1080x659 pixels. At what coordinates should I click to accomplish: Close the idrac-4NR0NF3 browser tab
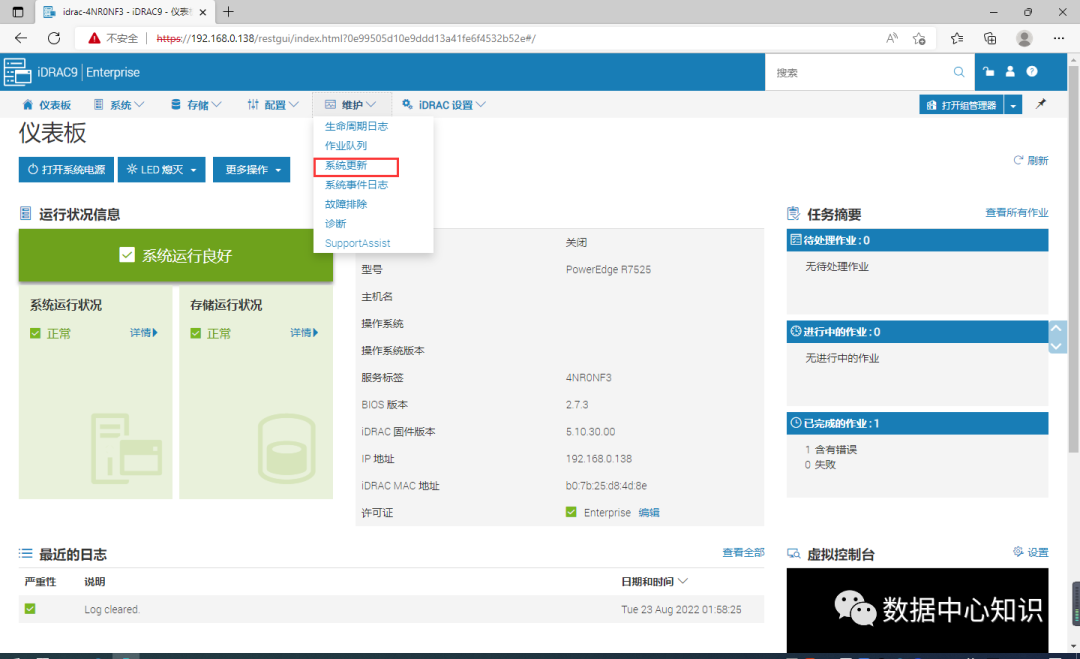(x=202, y=12)
